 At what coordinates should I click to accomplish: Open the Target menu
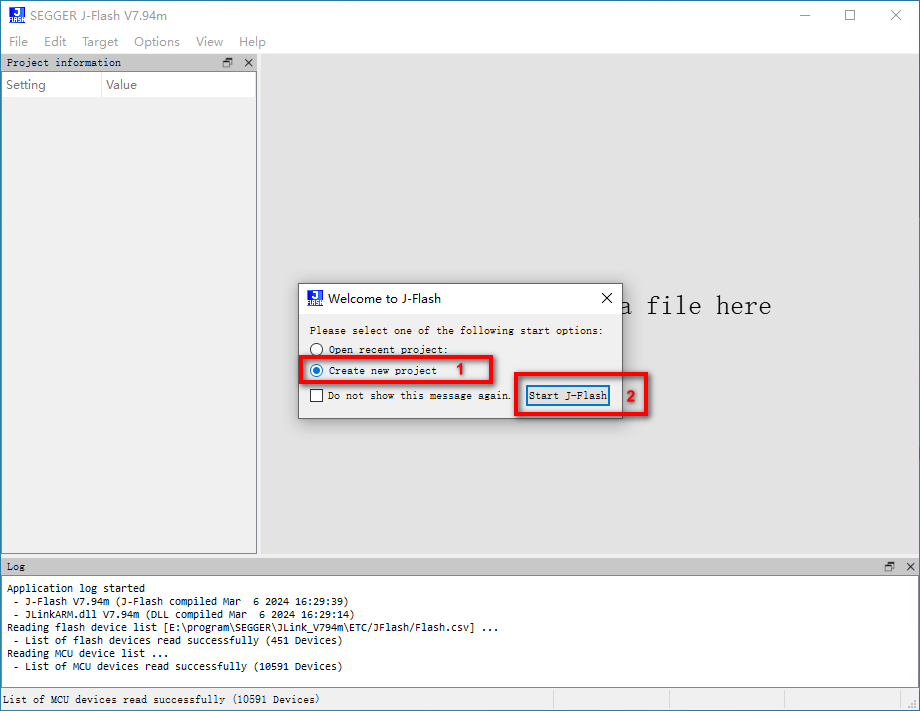coord(100,42)
